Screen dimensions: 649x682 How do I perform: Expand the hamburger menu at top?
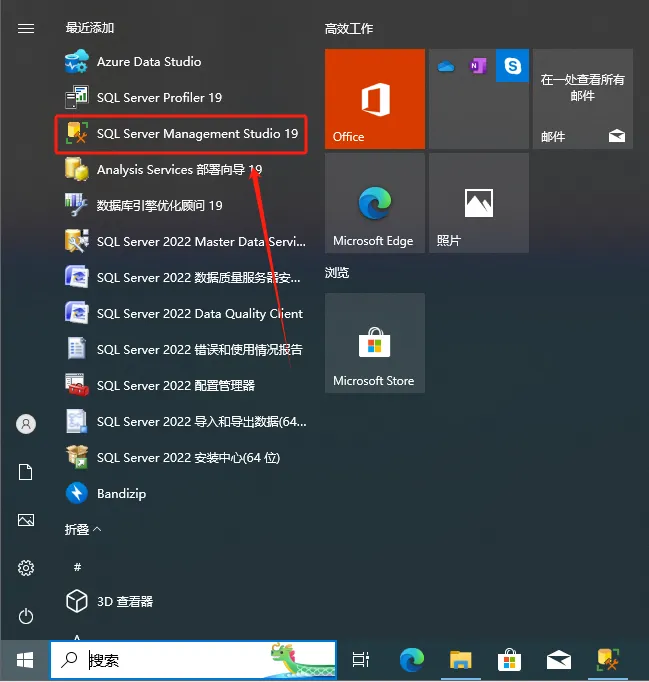click(x=26, y=28)
